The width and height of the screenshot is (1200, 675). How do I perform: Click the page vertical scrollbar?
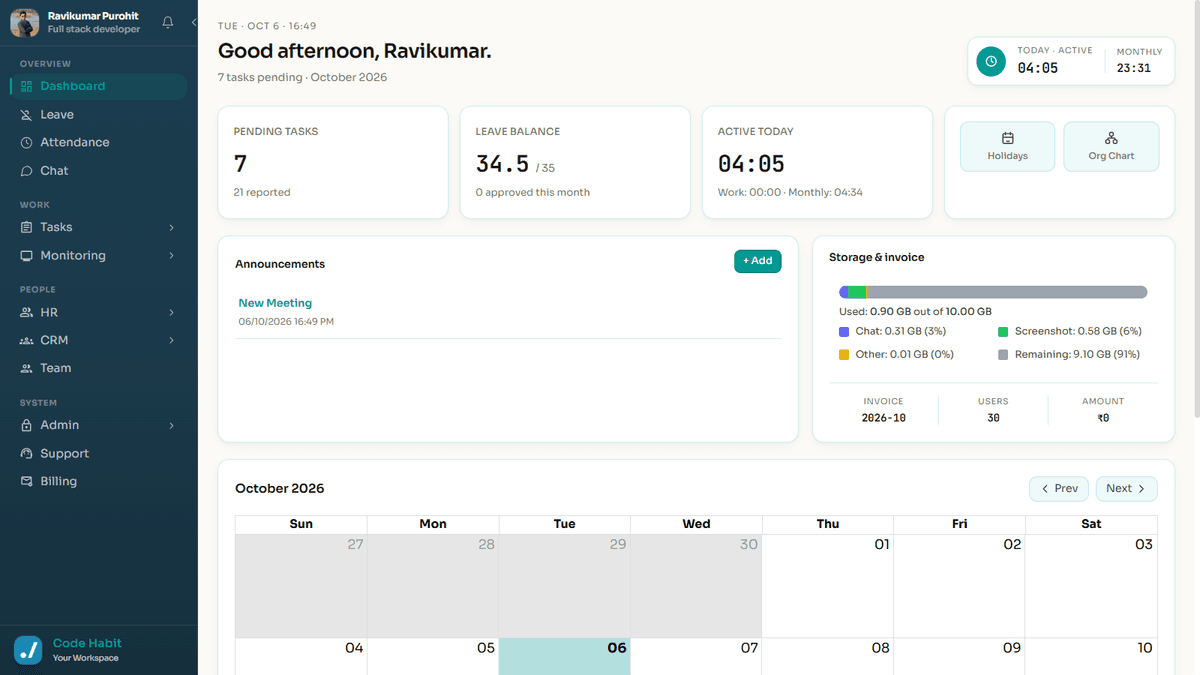coord(1196,210)
